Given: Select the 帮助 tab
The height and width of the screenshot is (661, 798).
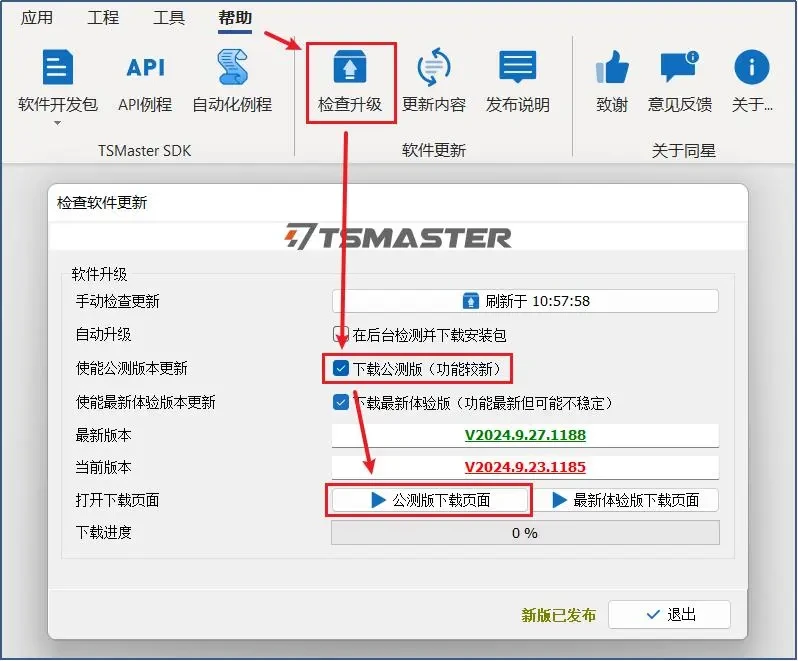Looking at the screenshot, I should 235,18.
